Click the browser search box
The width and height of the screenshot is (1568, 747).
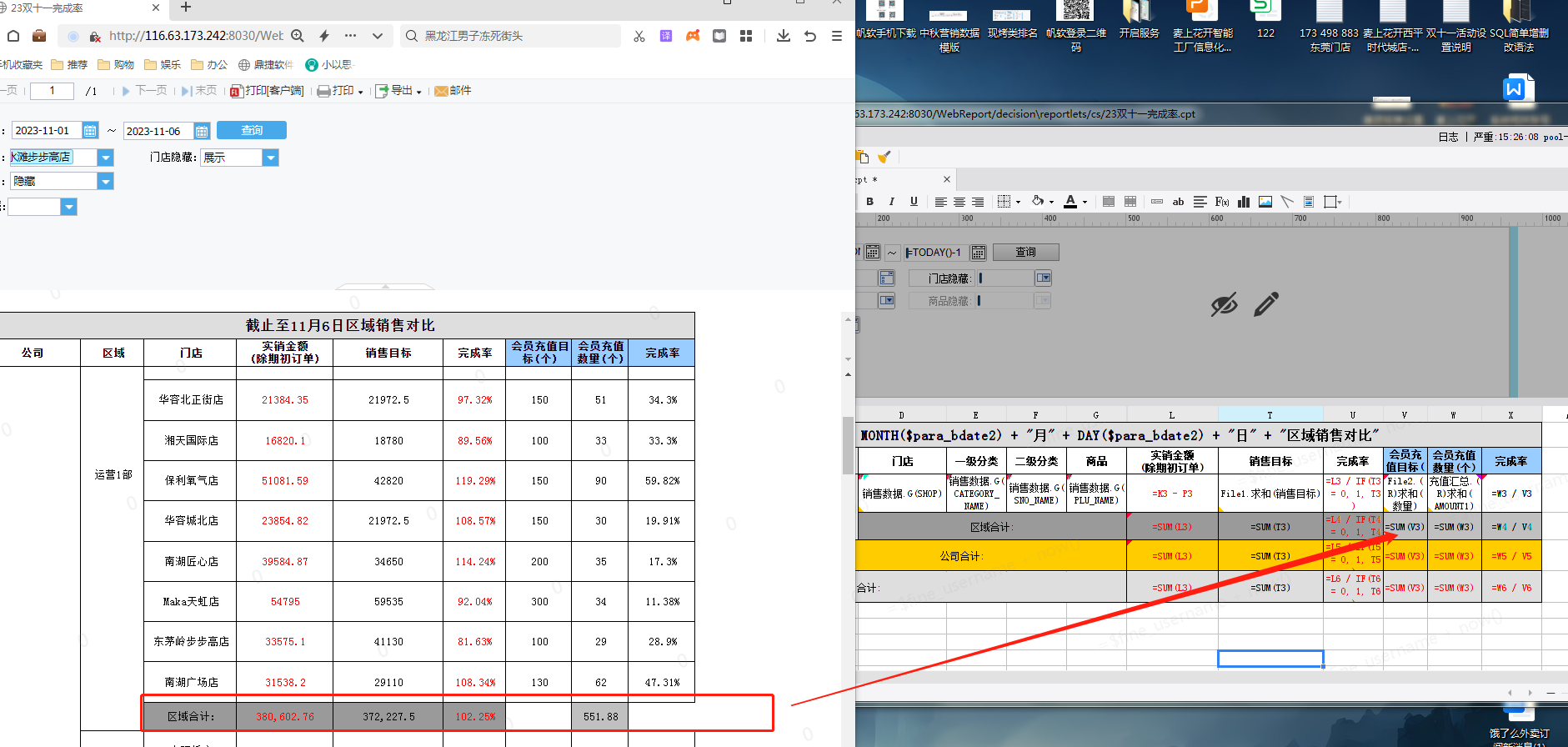[x=511, y=36]
